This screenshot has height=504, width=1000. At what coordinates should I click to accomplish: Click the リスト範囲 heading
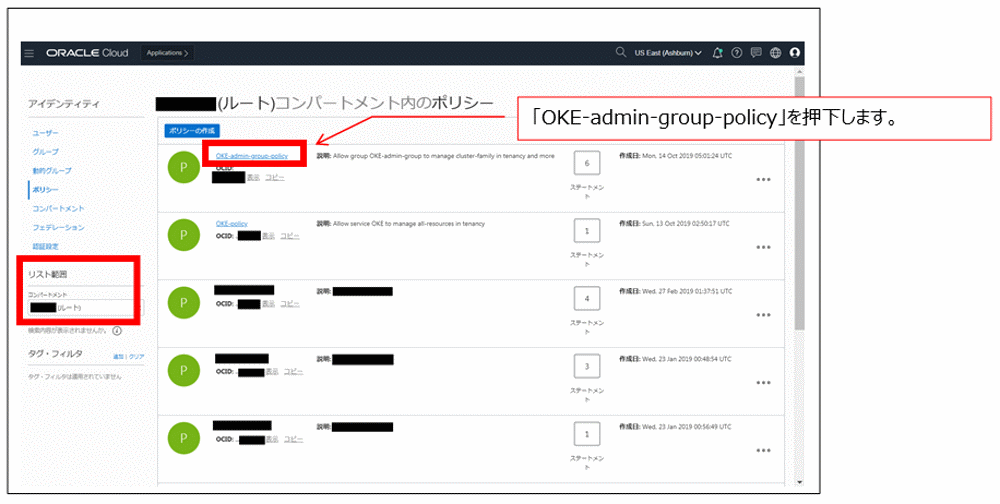(47, 274)
